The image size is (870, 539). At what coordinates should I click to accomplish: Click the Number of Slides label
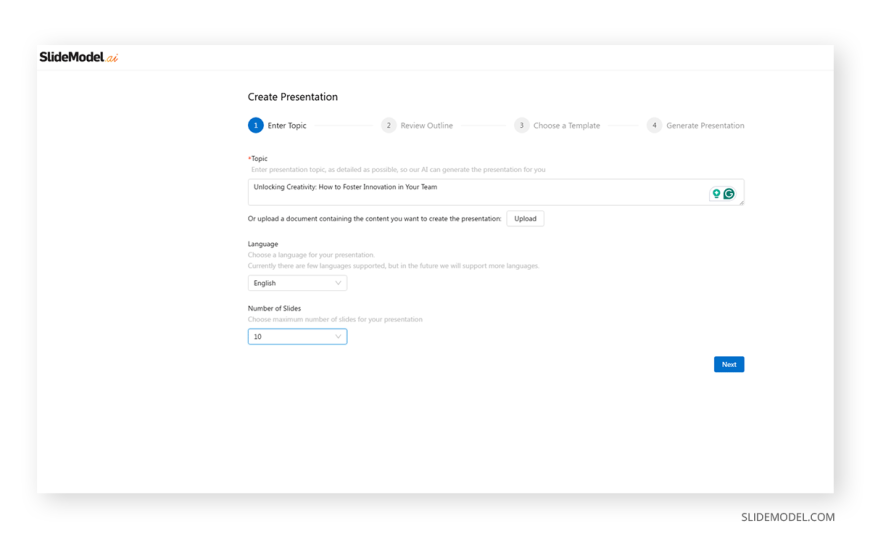[x=274, y=308]
